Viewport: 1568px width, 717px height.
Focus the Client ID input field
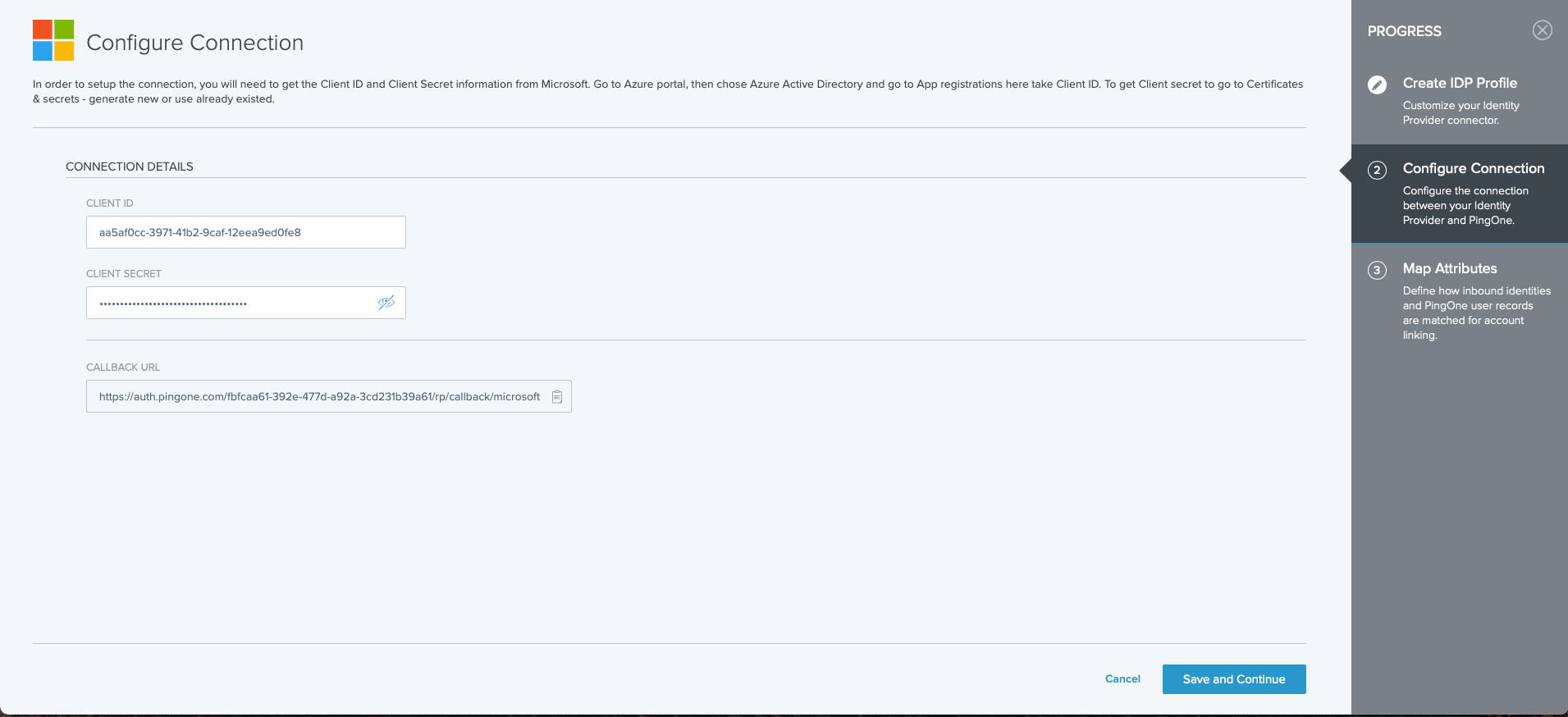(245, 232)
